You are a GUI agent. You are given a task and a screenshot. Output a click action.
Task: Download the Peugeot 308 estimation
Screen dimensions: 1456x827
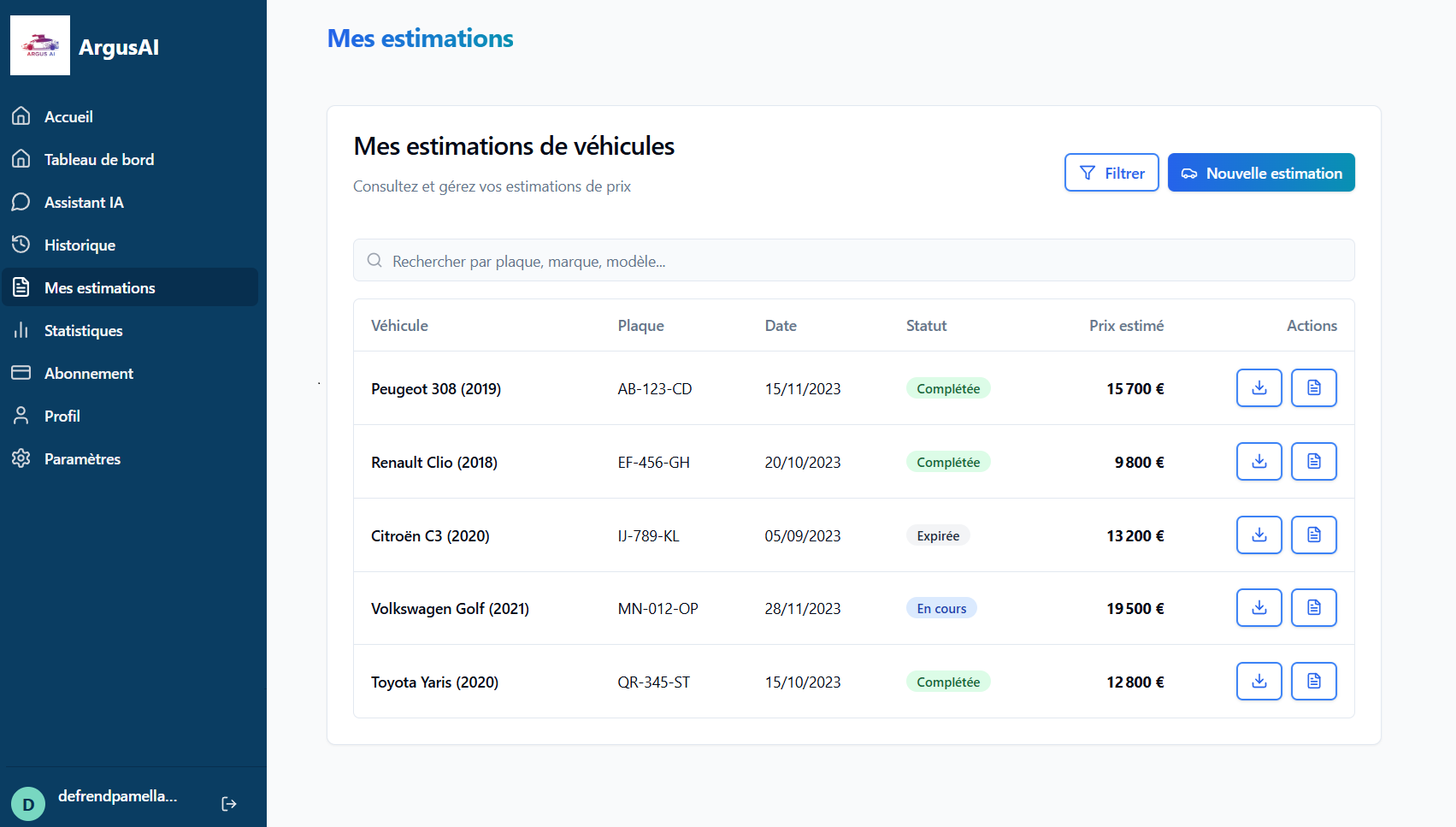(x=1259, y=387)
